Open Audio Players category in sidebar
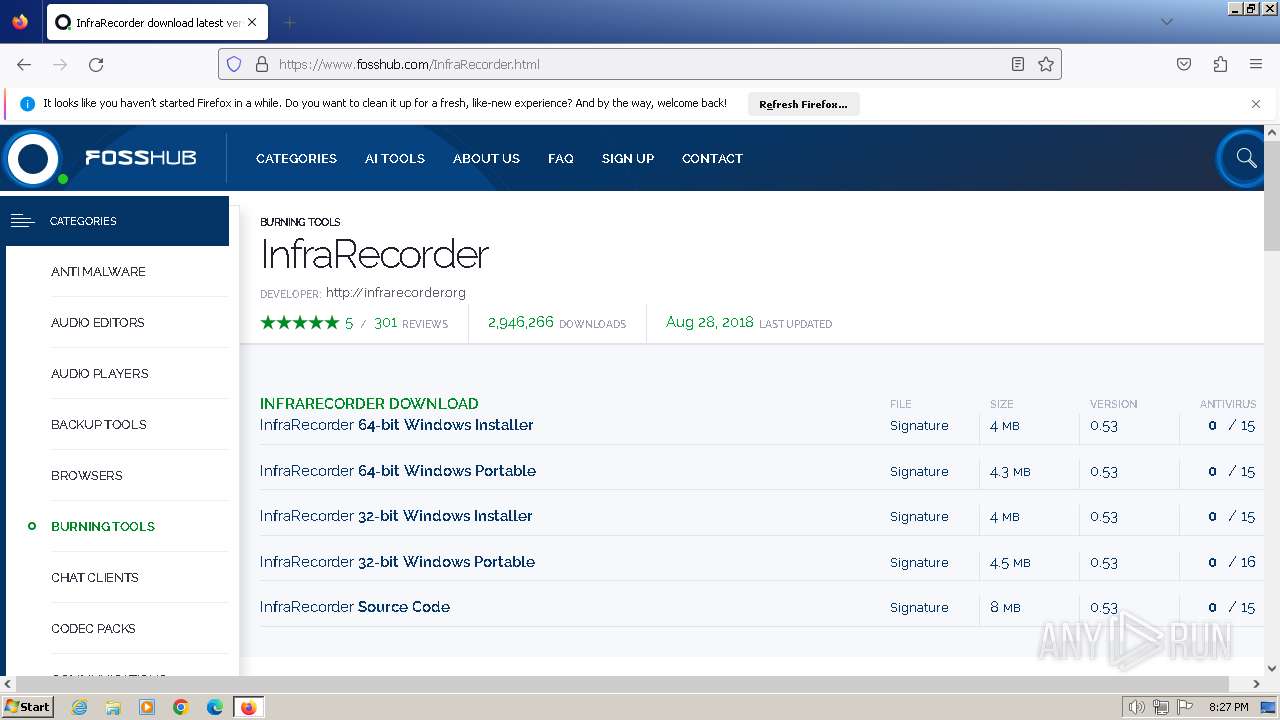This screenshot has width=1280, height=720. coord(100,374)
